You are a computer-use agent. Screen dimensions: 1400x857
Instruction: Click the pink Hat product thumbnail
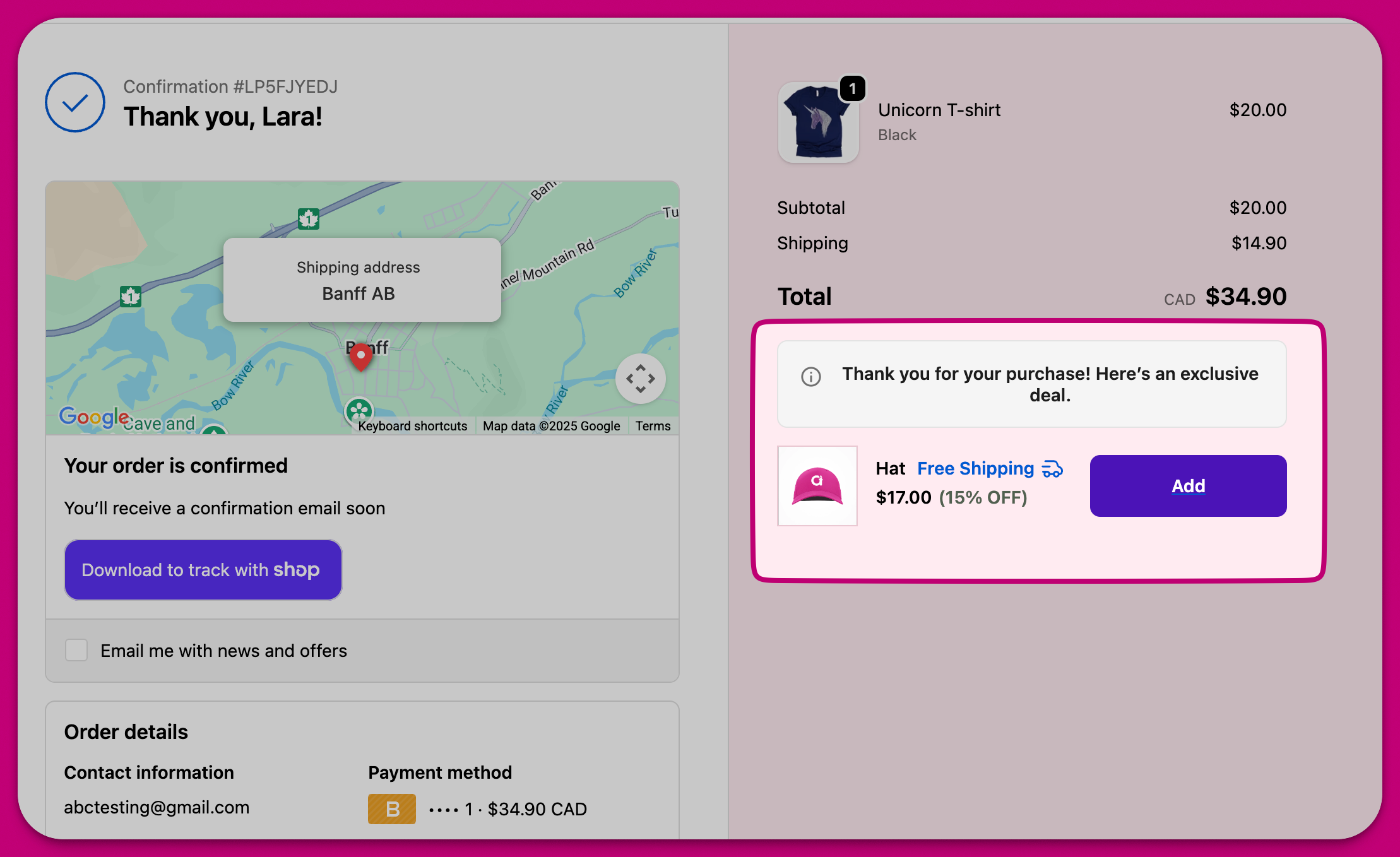(x=817, y=486)
